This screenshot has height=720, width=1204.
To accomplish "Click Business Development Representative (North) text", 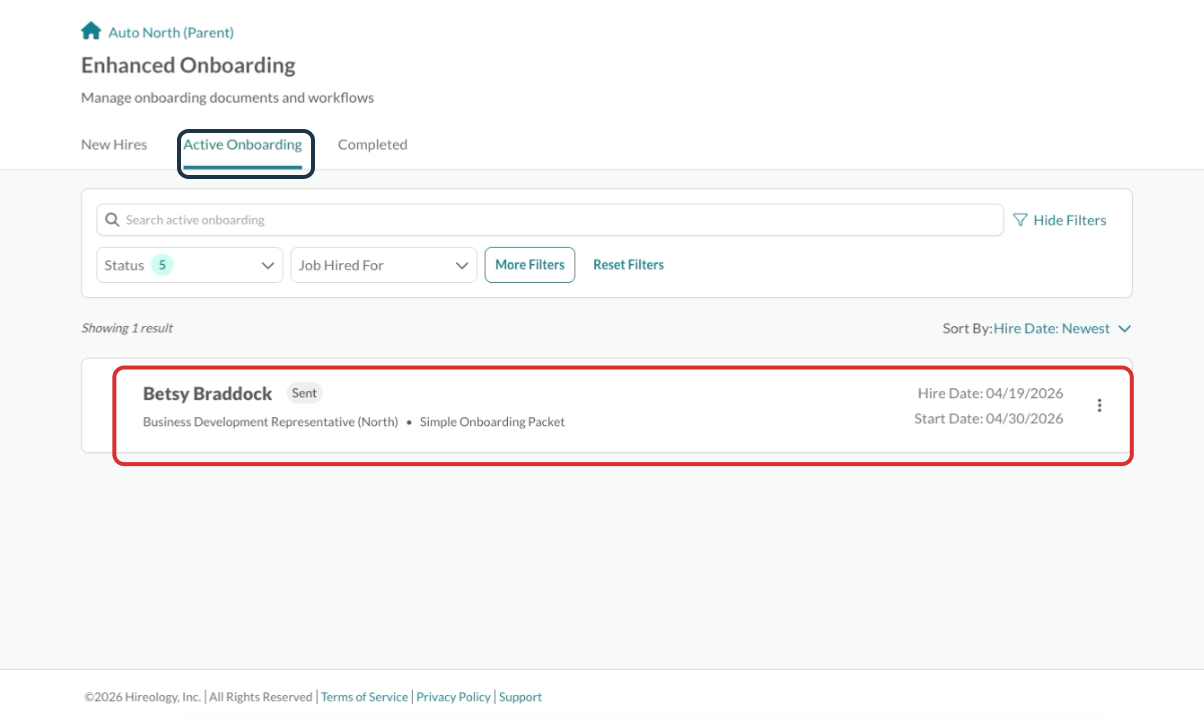I will (x=270, y=422).
